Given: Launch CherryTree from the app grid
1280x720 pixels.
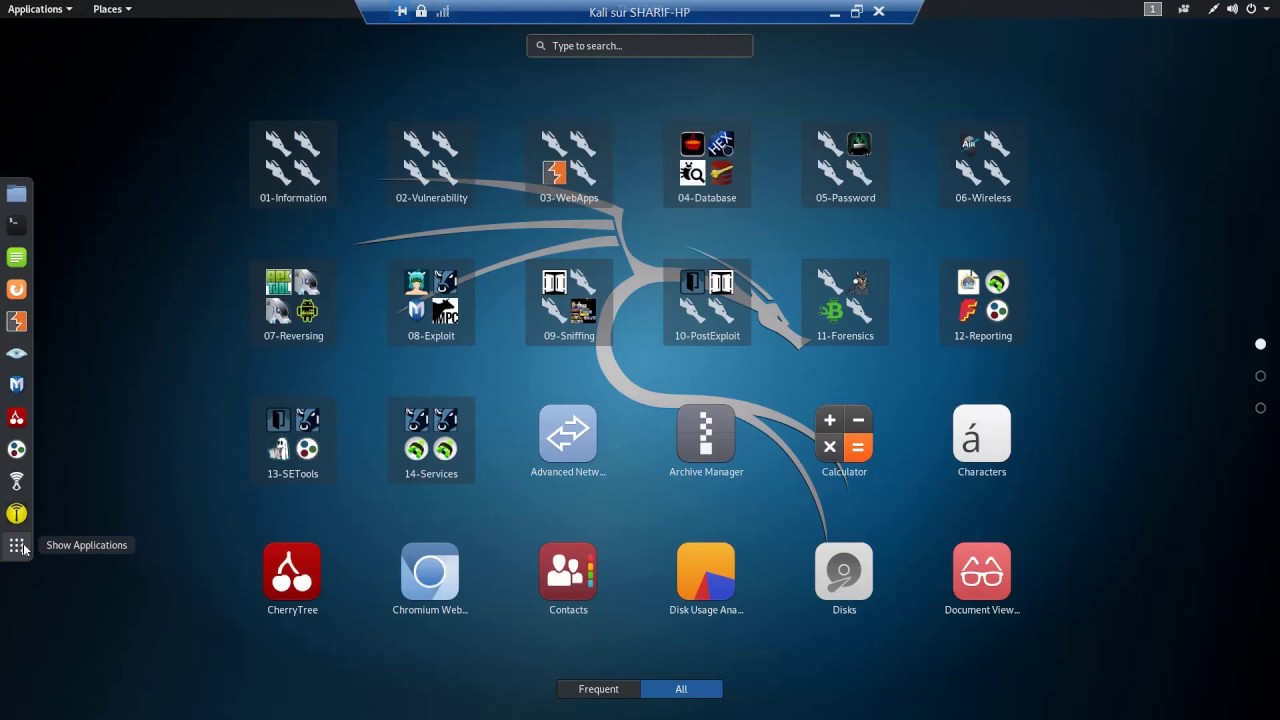Looking at the screenshot, I should point(292,579).
